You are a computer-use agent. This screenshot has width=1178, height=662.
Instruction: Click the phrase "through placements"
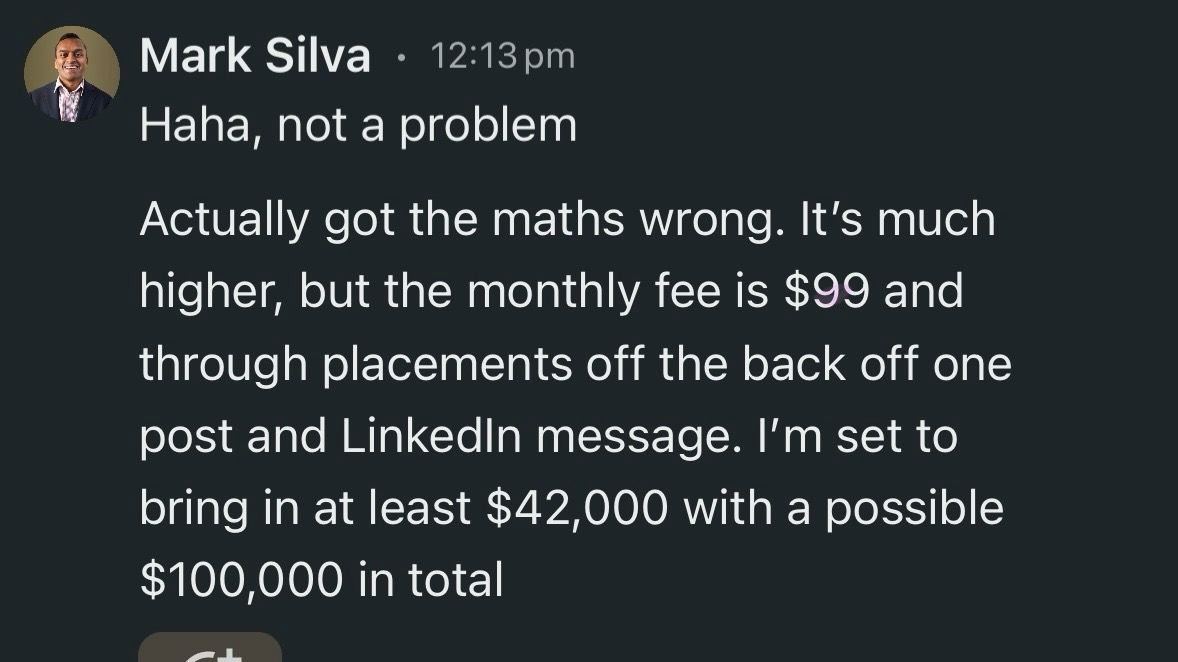click(355, 364)
